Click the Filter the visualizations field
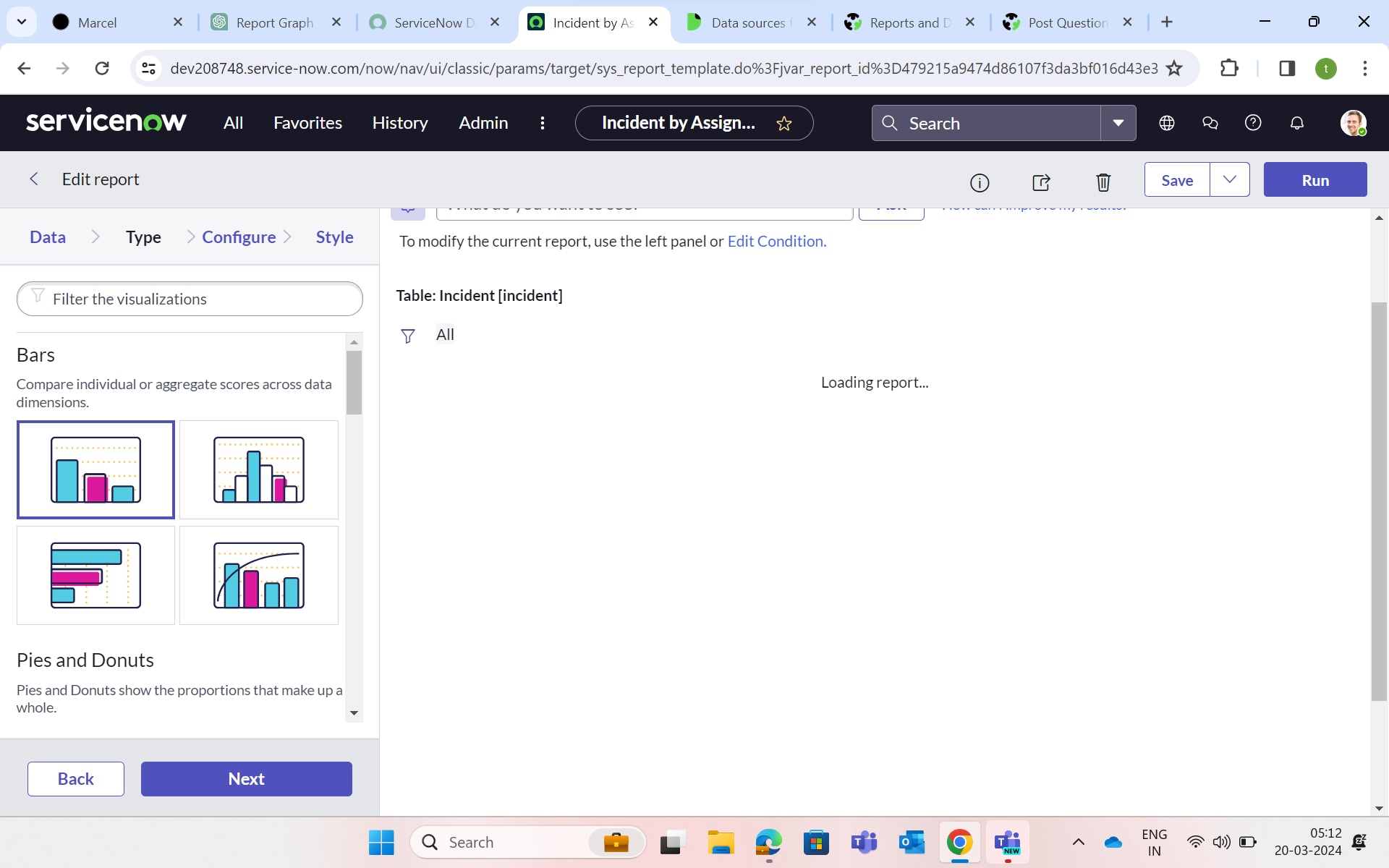1389x868 pixels. coord(190,299)
